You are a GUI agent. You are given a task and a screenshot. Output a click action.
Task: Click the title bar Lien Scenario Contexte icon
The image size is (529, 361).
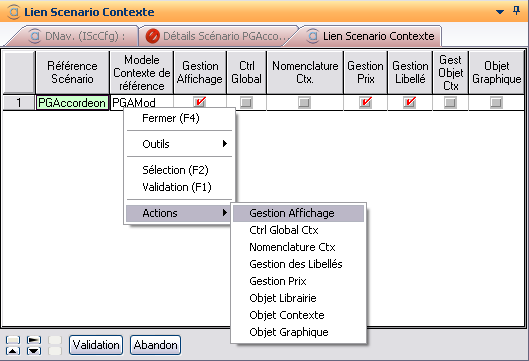[14, 12]
